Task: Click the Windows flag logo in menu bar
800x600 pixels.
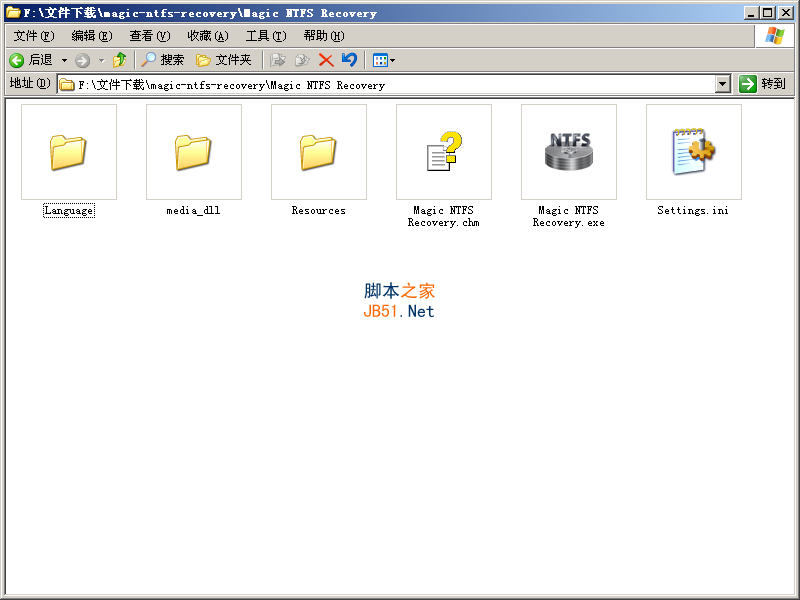Action: click(x=774, y=36)
